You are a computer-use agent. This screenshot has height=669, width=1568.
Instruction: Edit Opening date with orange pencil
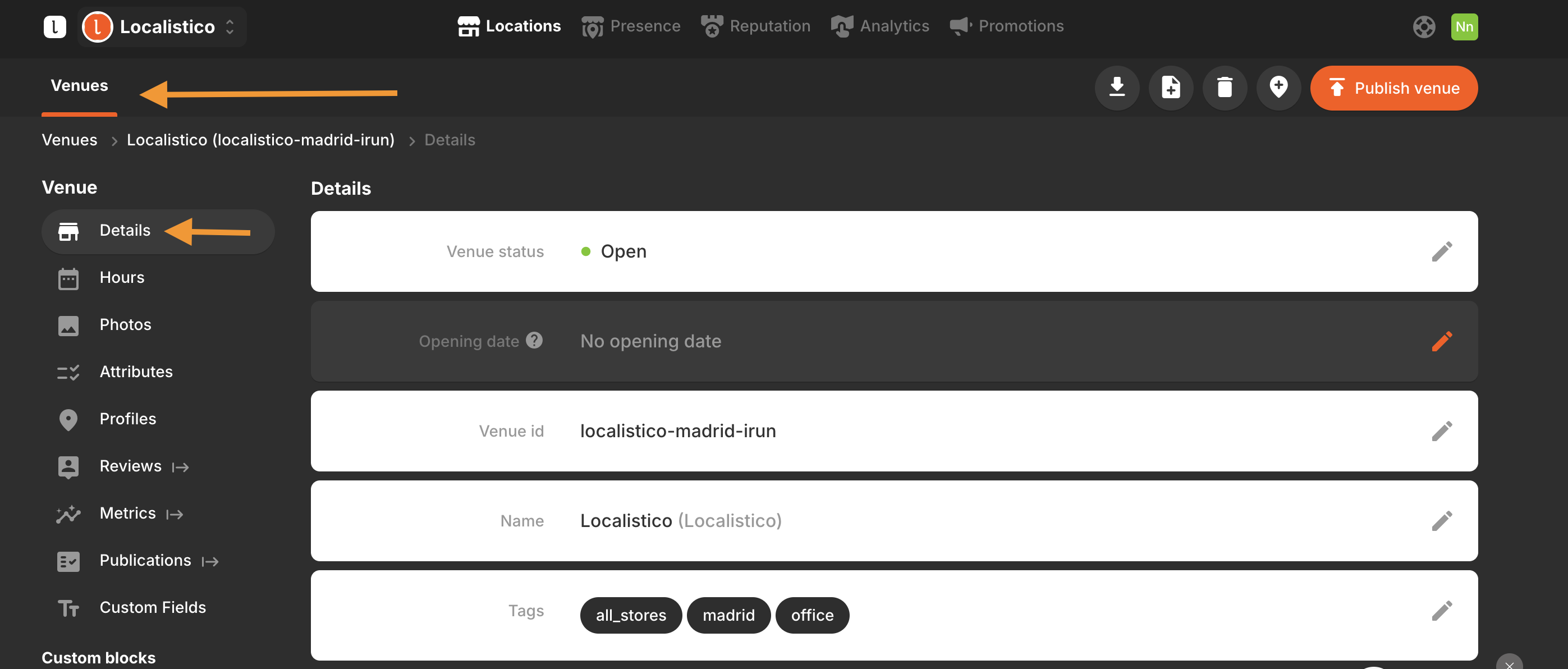pyautogui.click(x=1441, y=341)
